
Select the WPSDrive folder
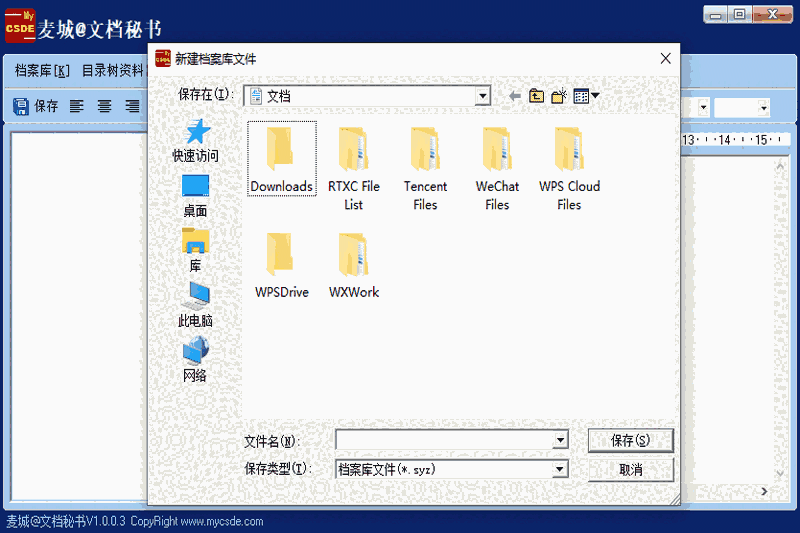tap(282, 265)
